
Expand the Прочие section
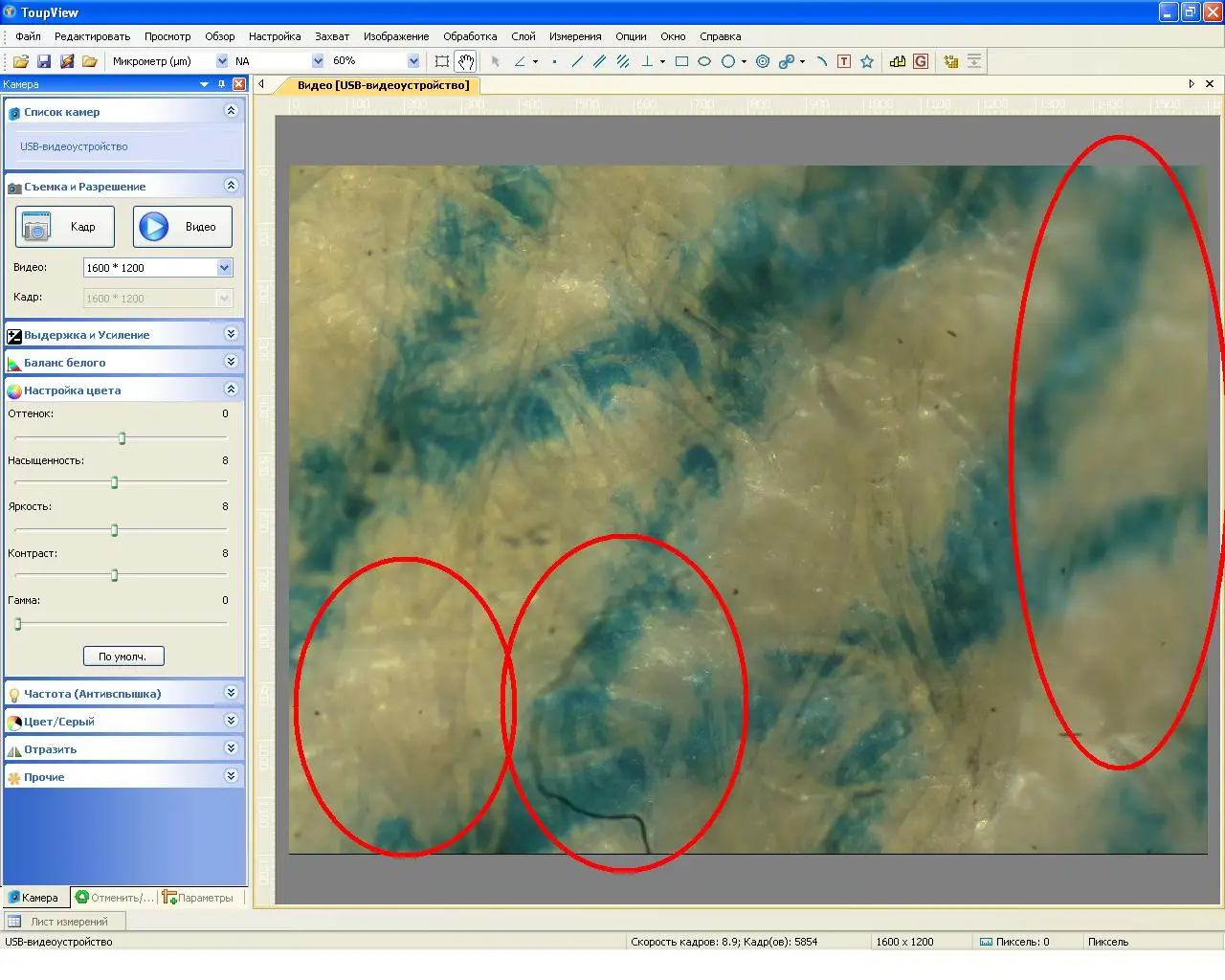tap(231, 775)
